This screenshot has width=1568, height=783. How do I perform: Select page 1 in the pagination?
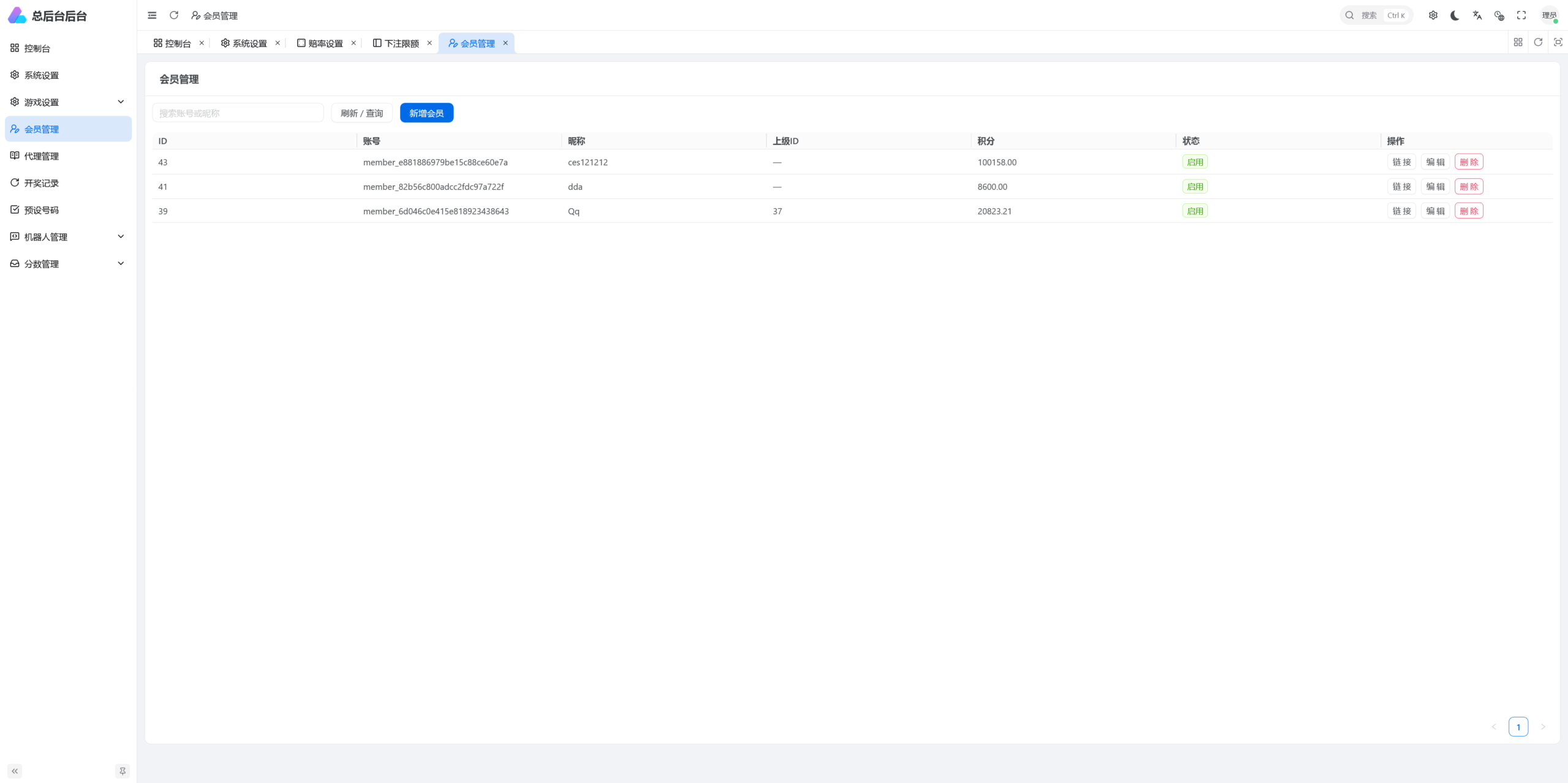pos(1518,727)
